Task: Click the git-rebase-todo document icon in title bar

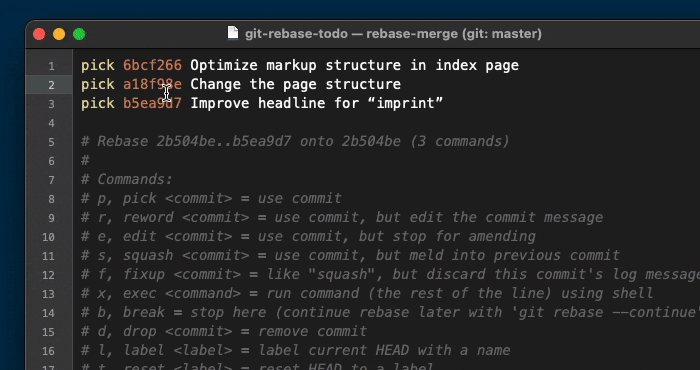Action: click(233, 33)
